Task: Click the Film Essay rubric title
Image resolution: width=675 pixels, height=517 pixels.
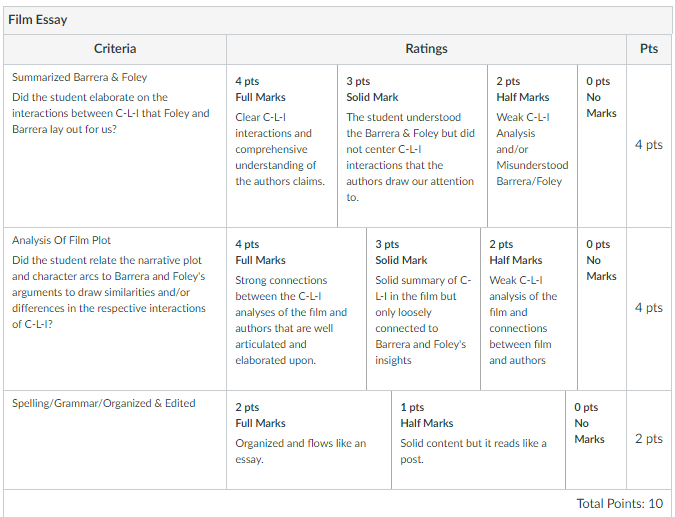Action: click(x=38, y=20)
